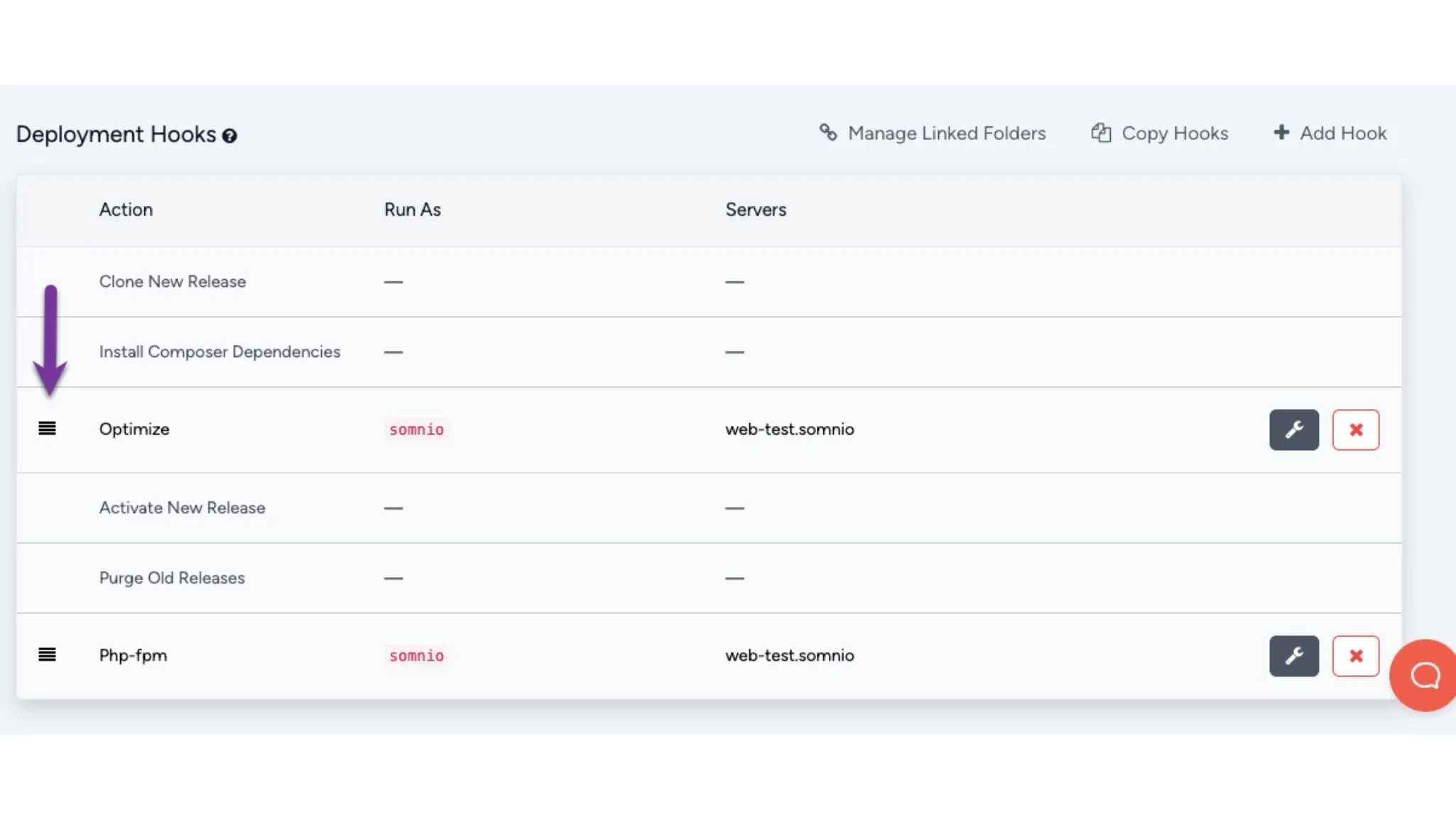This screenshot has height=820, width=1456.
Task: Click the Copy Hooks clipboard icon
Action: [x=1101, y=133]
